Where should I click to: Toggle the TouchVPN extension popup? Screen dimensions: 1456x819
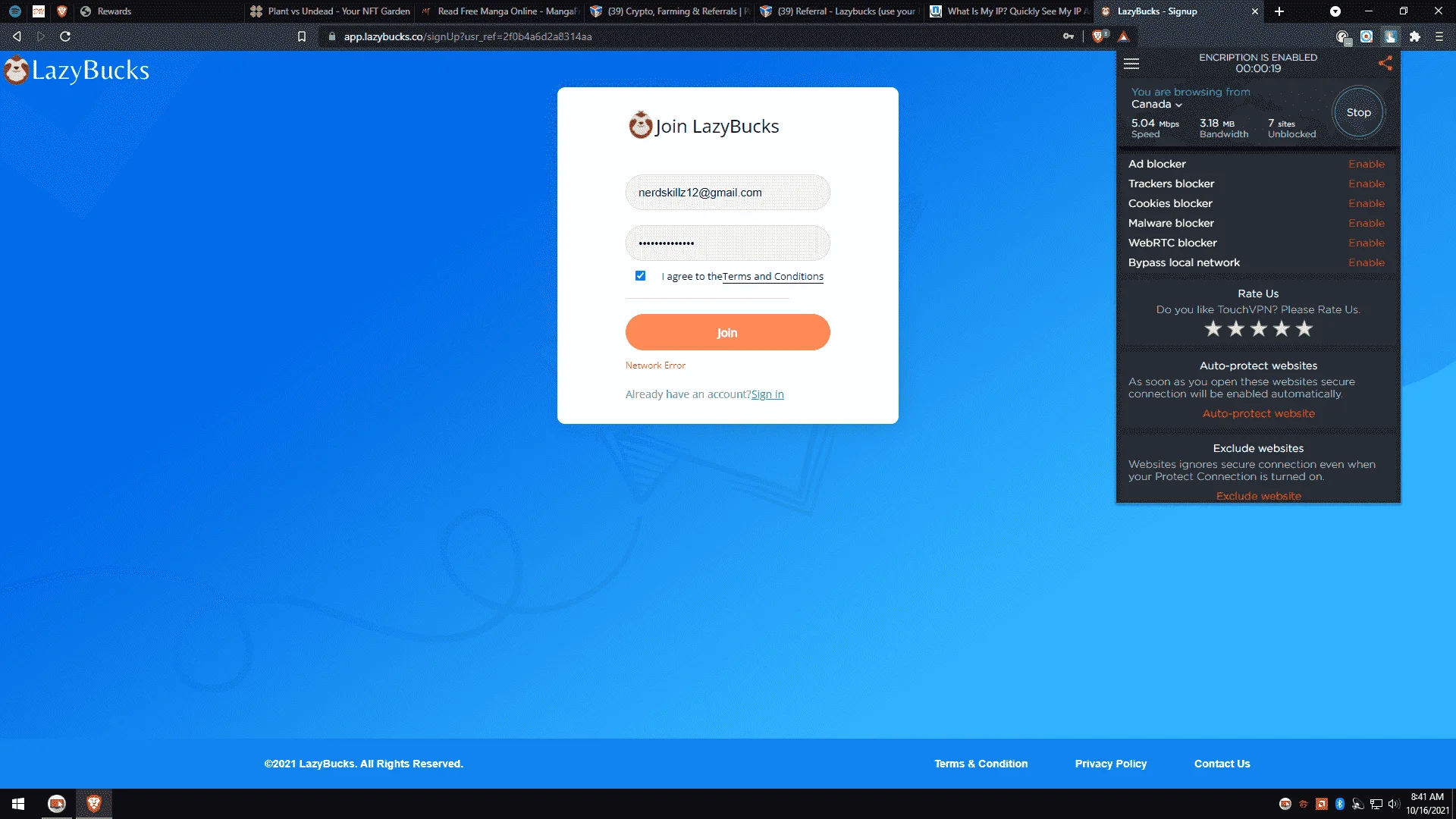point(1391,36)
